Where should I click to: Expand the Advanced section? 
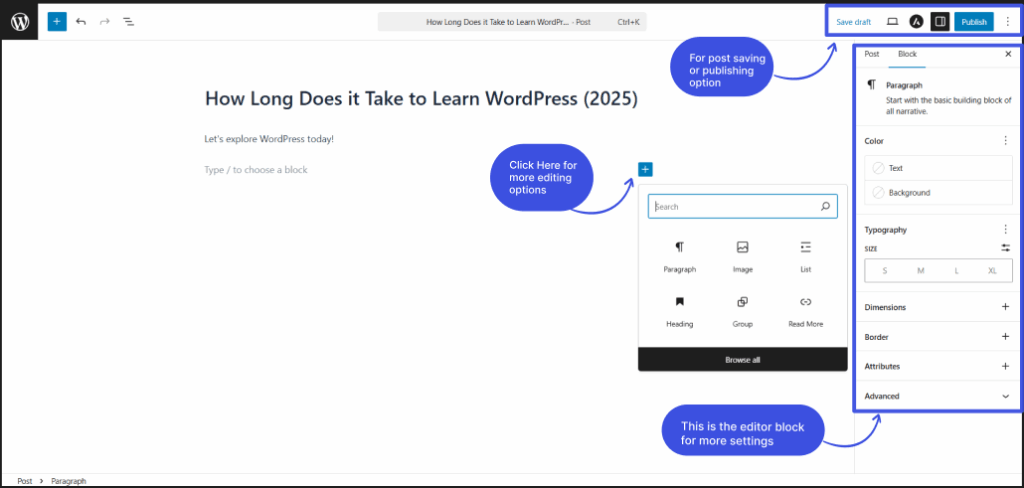coord(938,396)
